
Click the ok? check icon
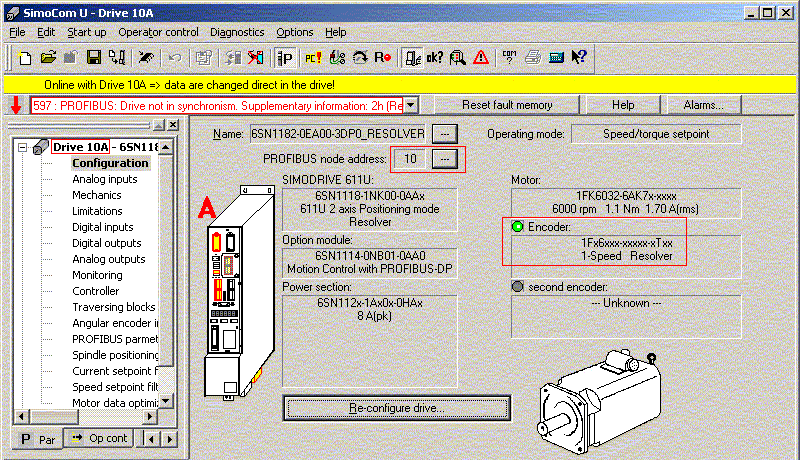pyautogui.click(x=435, y=58)
